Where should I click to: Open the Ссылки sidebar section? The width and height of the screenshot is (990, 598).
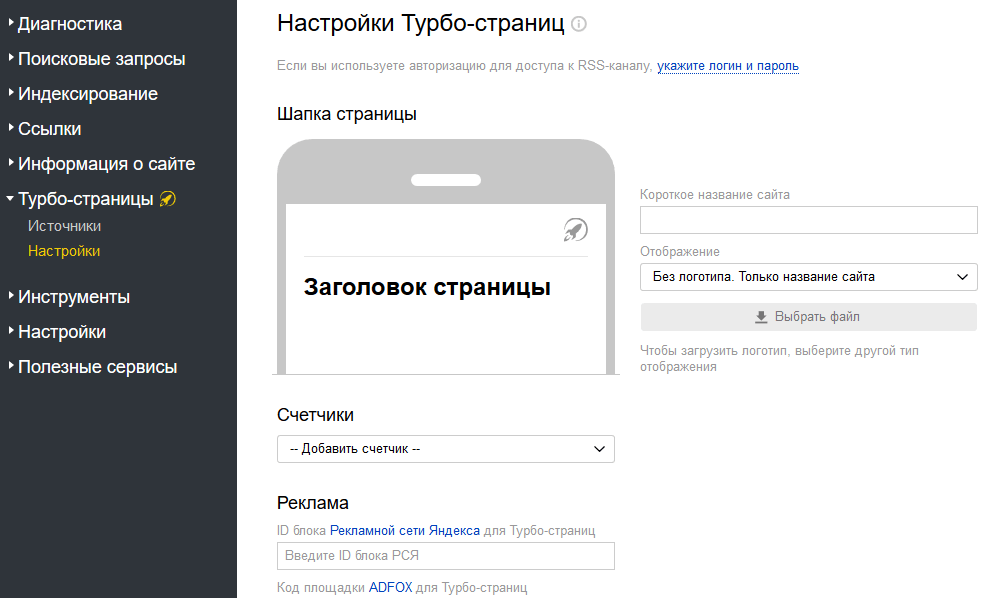tap(49, 129)
